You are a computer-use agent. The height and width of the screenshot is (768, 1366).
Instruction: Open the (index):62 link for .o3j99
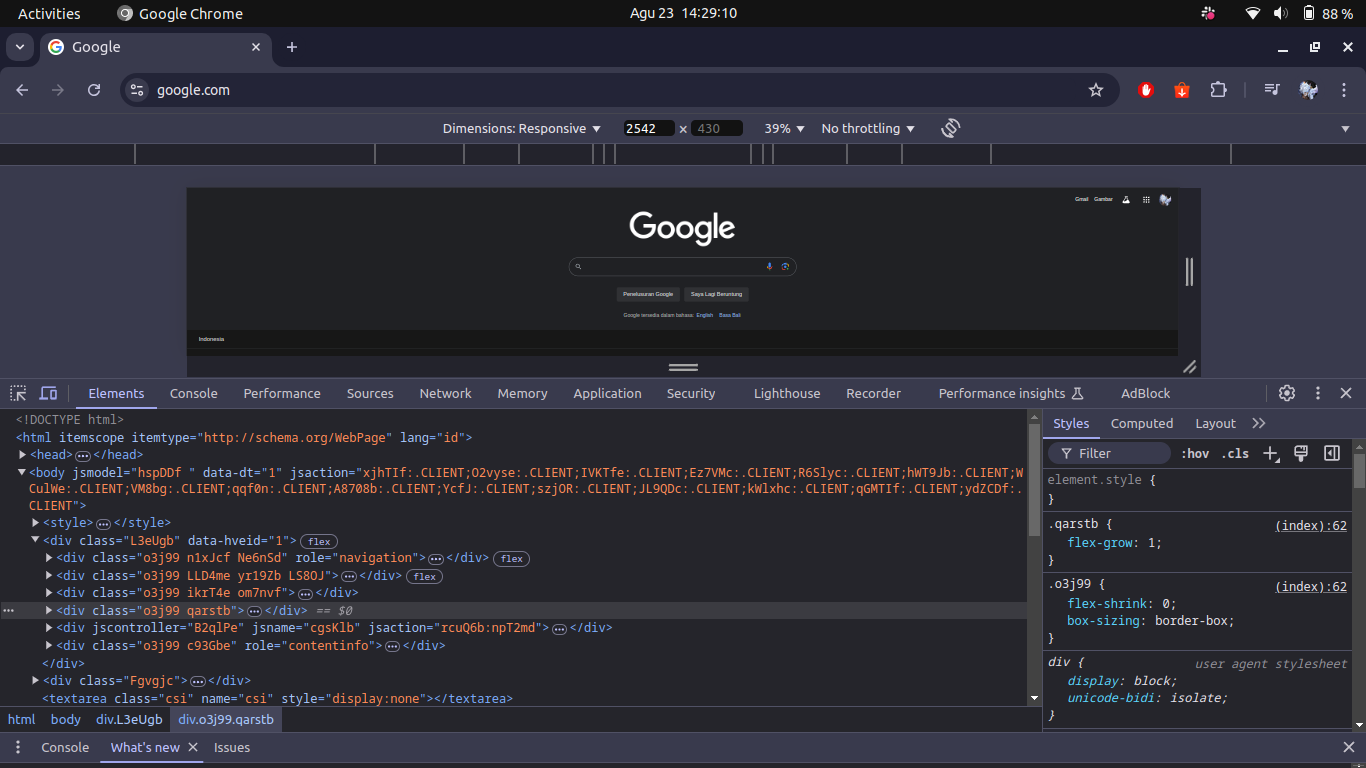coord(1311,587)
